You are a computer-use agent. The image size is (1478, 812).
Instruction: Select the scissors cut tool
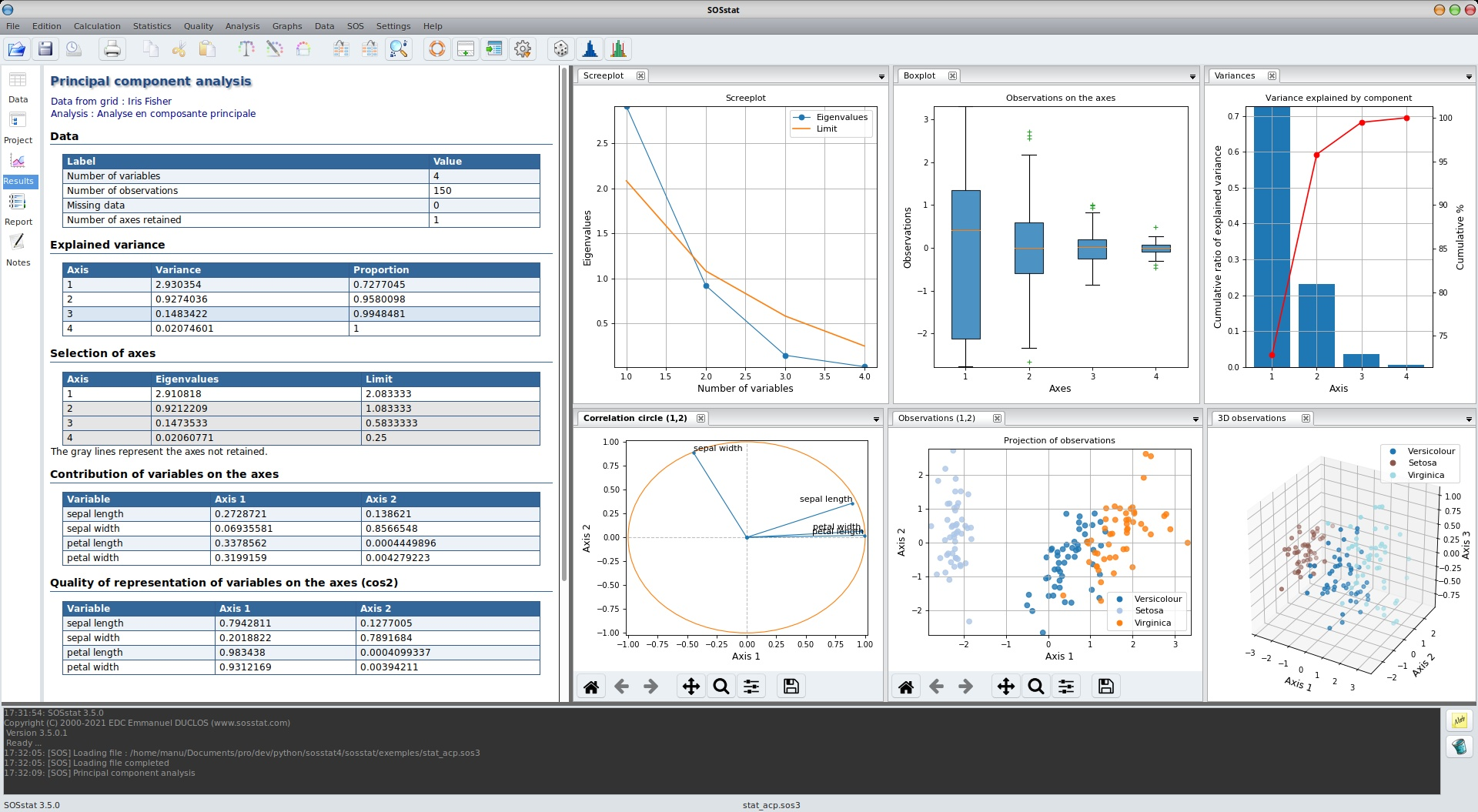click(x=179, y=48)
